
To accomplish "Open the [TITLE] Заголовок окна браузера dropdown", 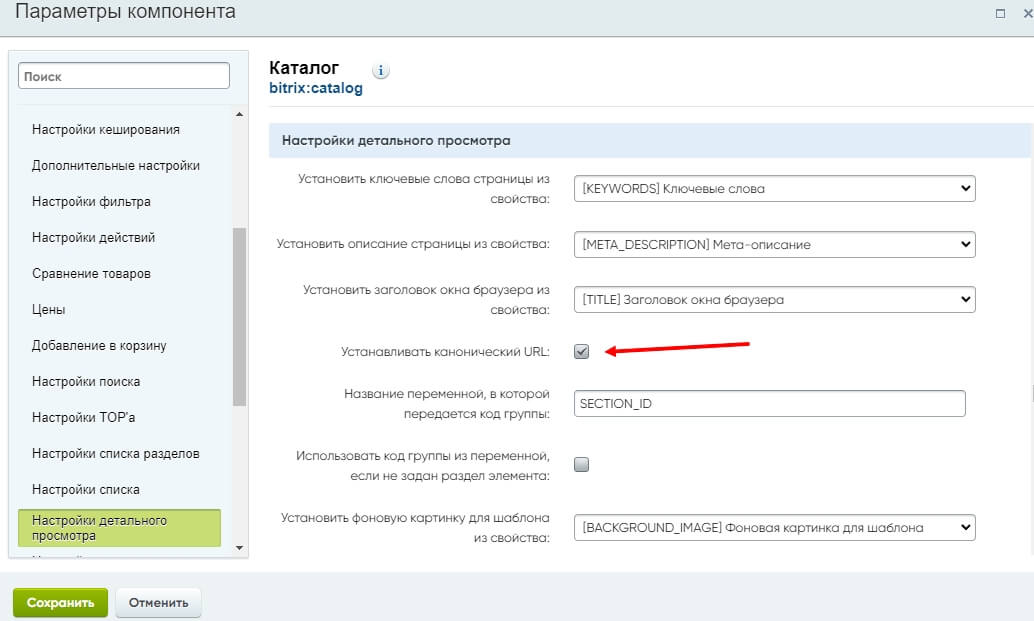I will (x=774, y=300).
